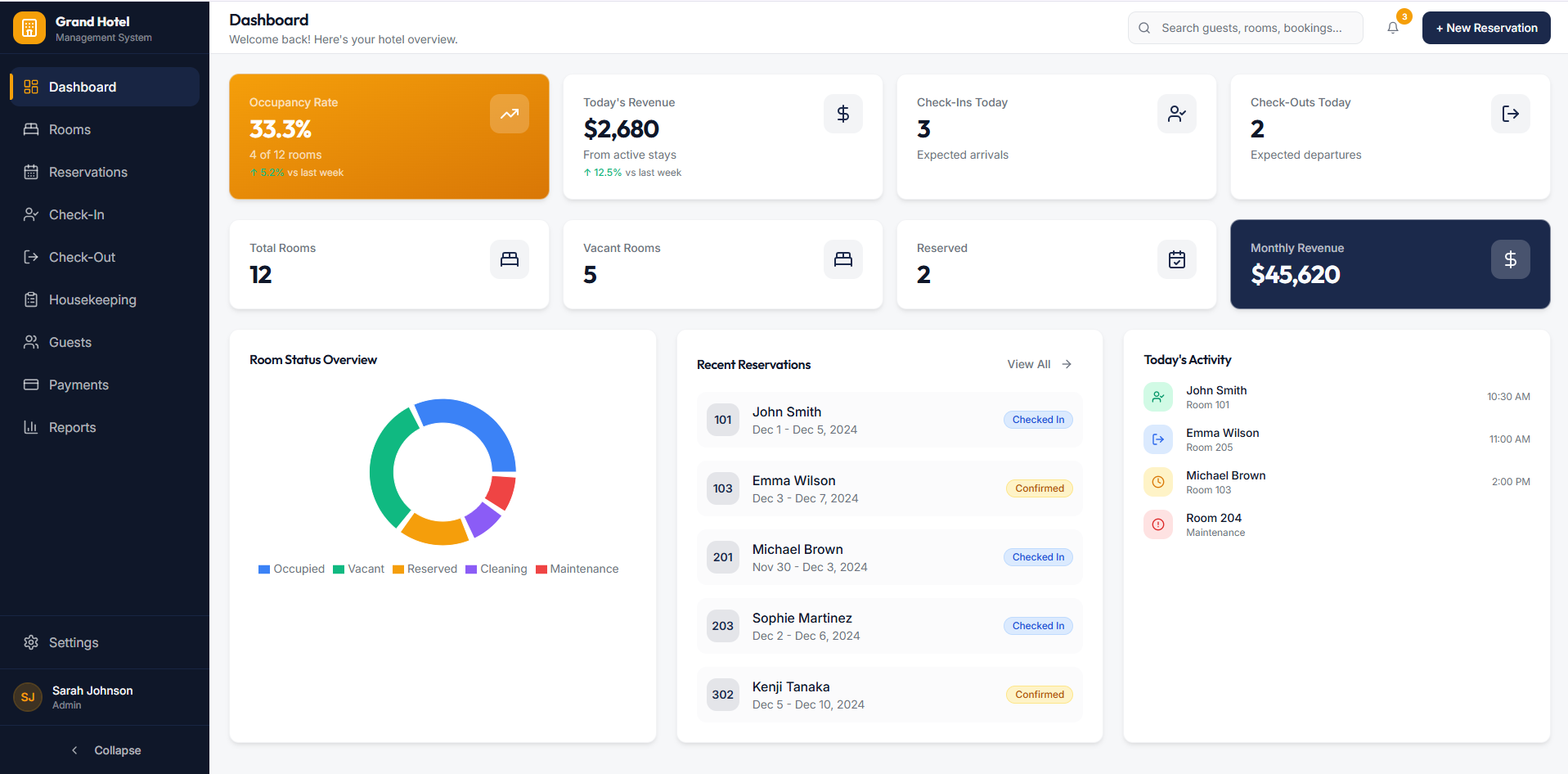Click the Payments card icon in sidebar

(x=31, y=385)
